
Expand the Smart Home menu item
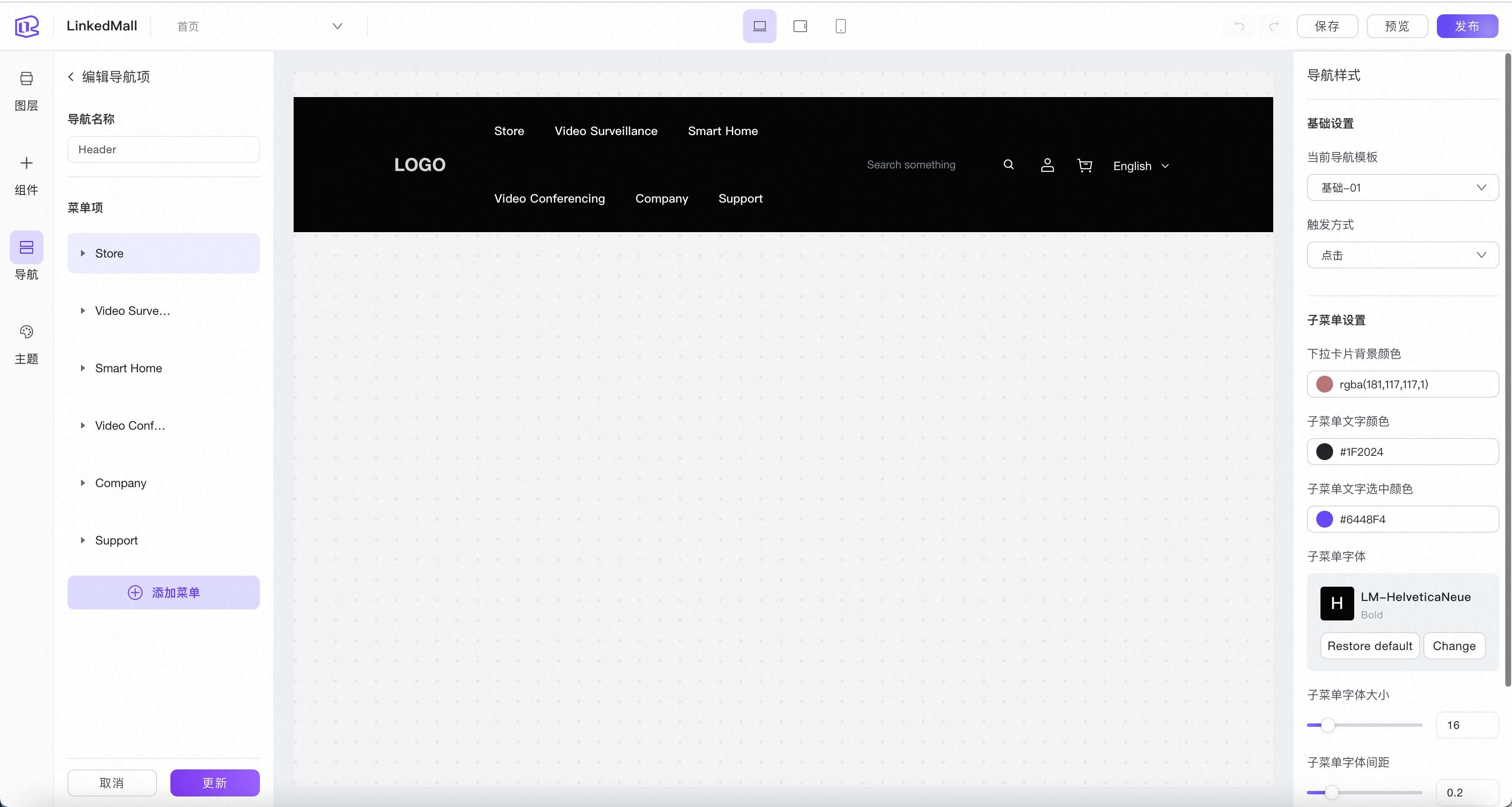coord(83,368)
